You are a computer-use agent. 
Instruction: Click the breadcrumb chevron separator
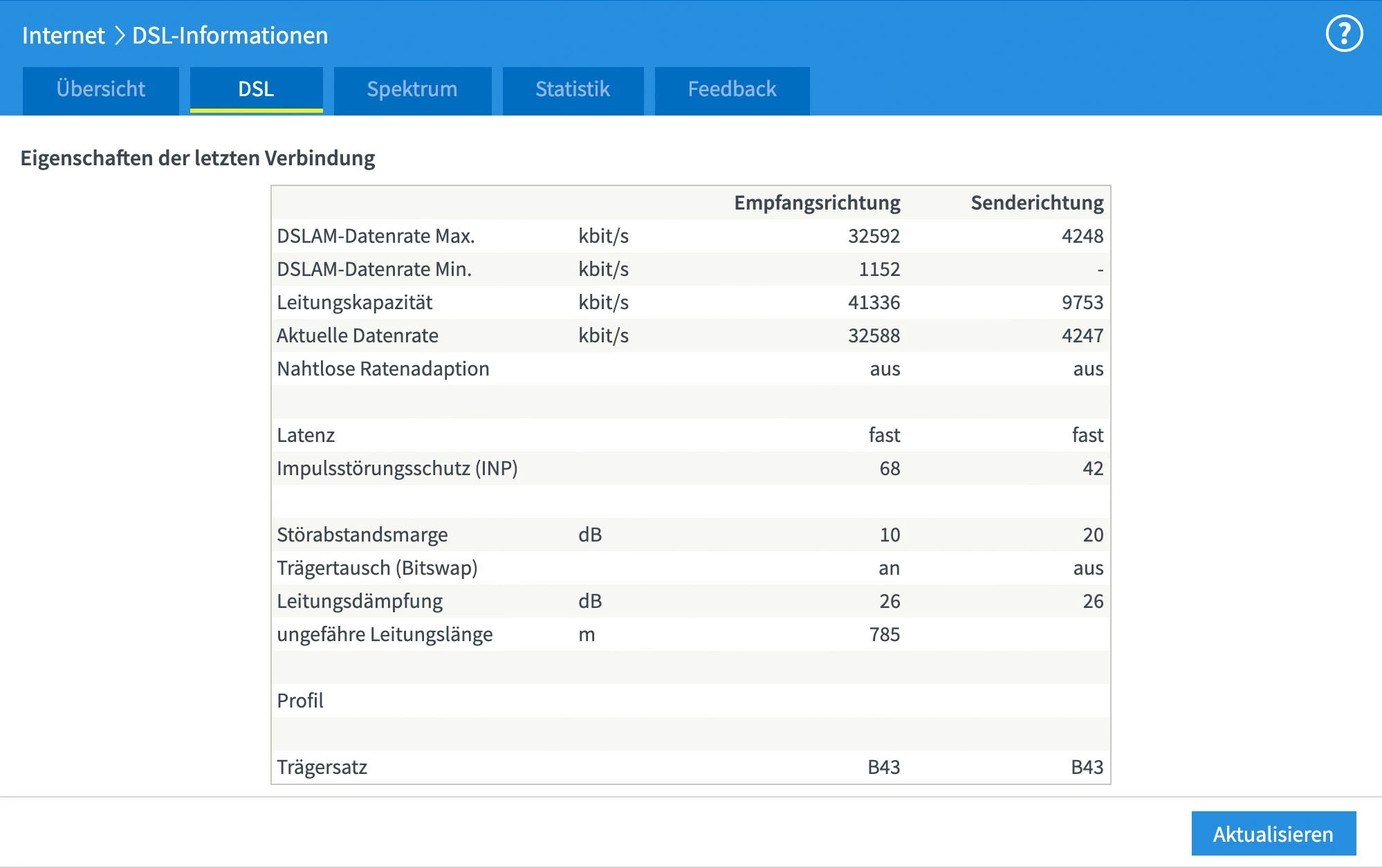(x=119, y=35)
